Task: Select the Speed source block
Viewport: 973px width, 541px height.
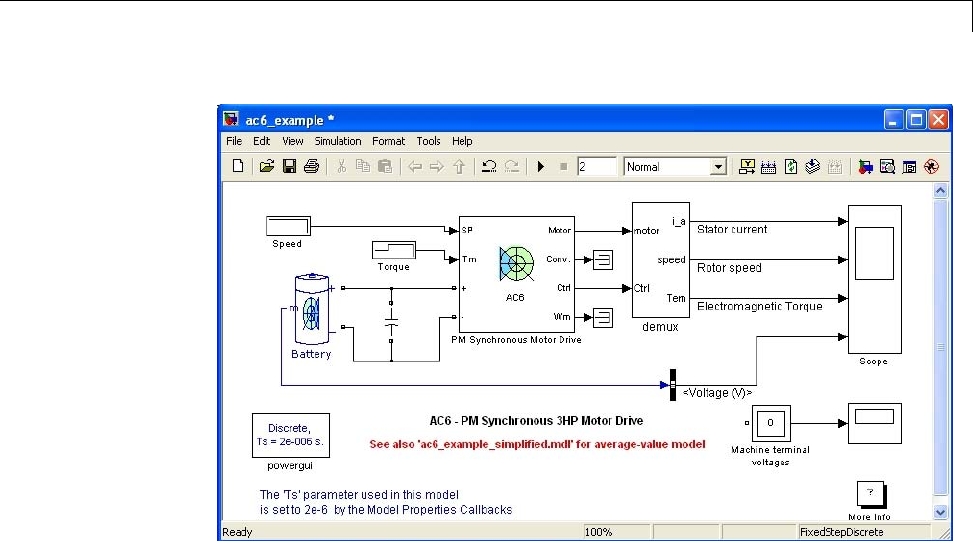Action: click(288, 226)
